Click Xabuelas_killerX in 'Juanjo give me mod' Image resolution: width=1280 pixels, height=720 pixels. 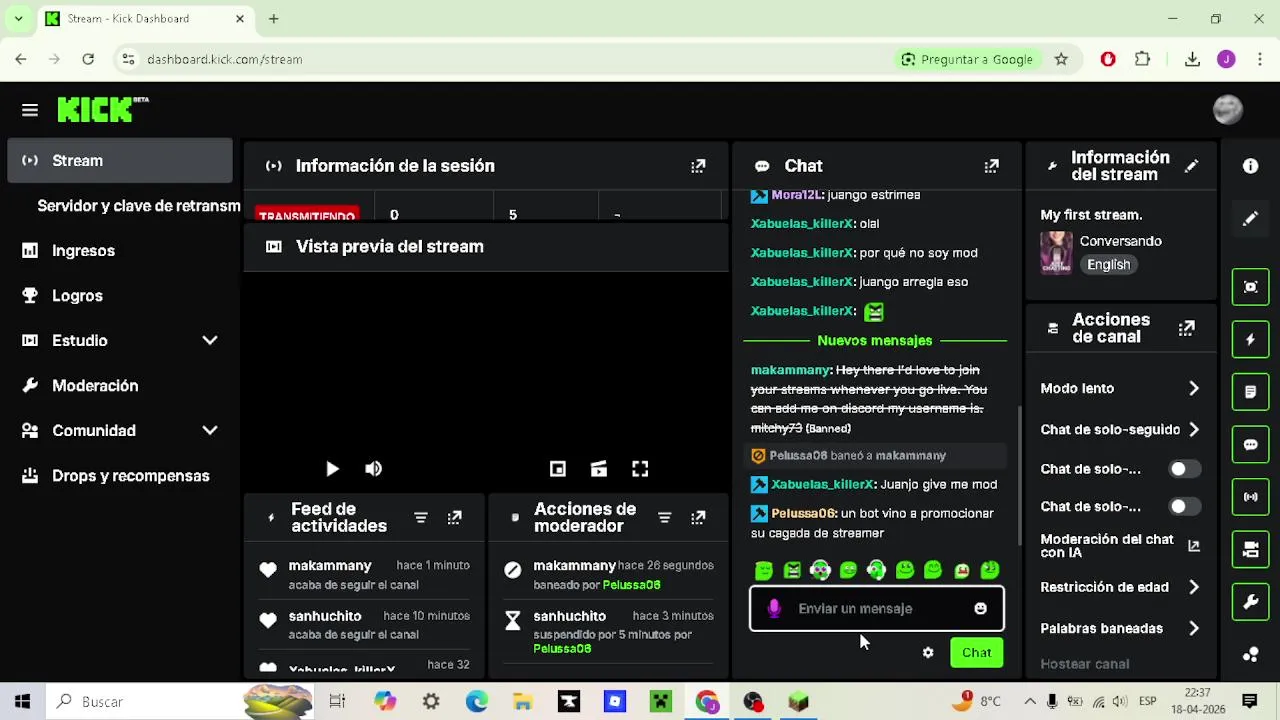click(822, 484)
